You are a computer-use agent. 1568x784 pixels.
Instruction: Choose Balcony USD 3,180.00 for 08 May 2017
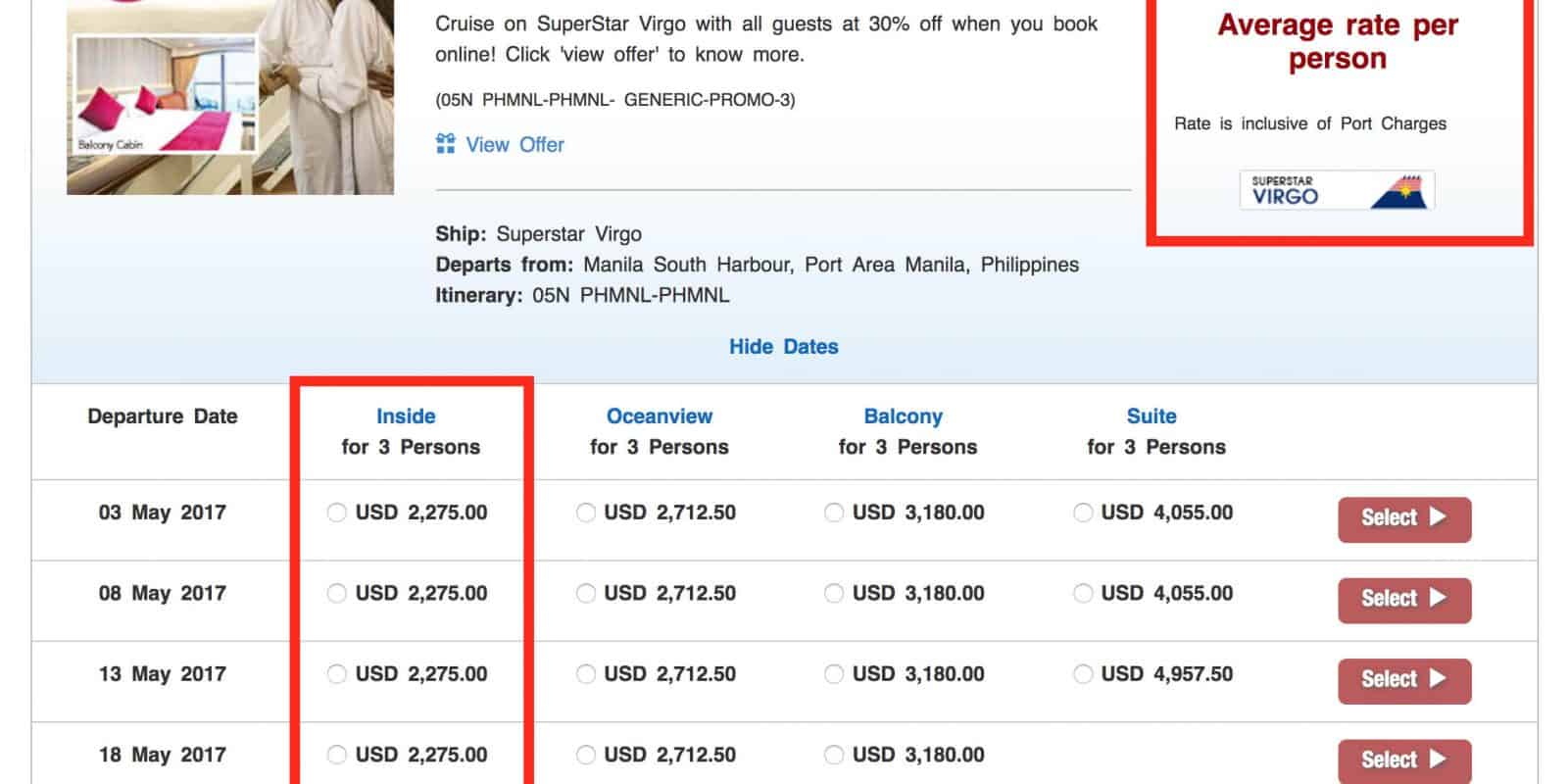[834, 594]
